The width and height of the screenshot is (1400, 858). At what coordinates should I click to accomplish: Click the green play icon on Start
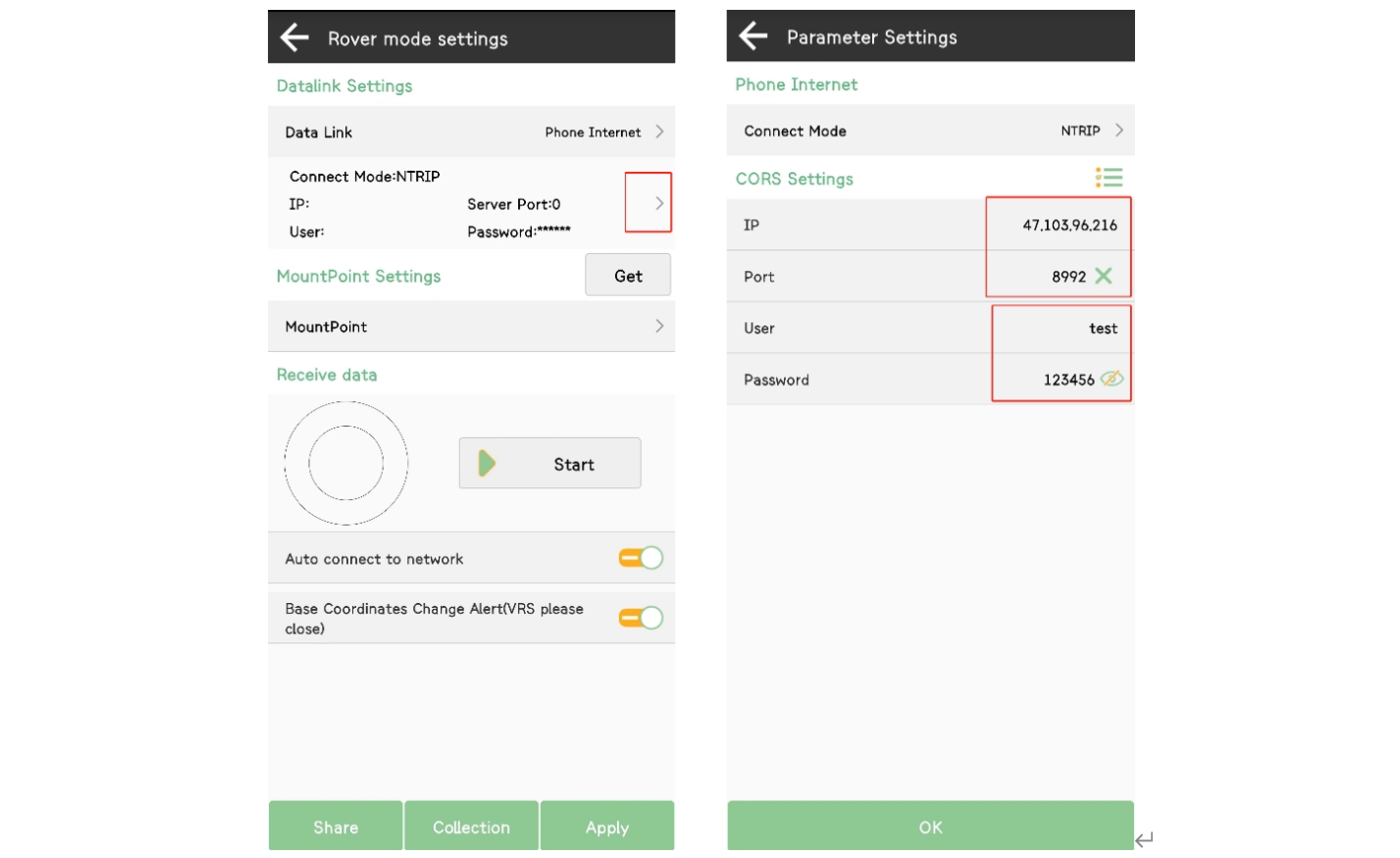coord(486,464)
